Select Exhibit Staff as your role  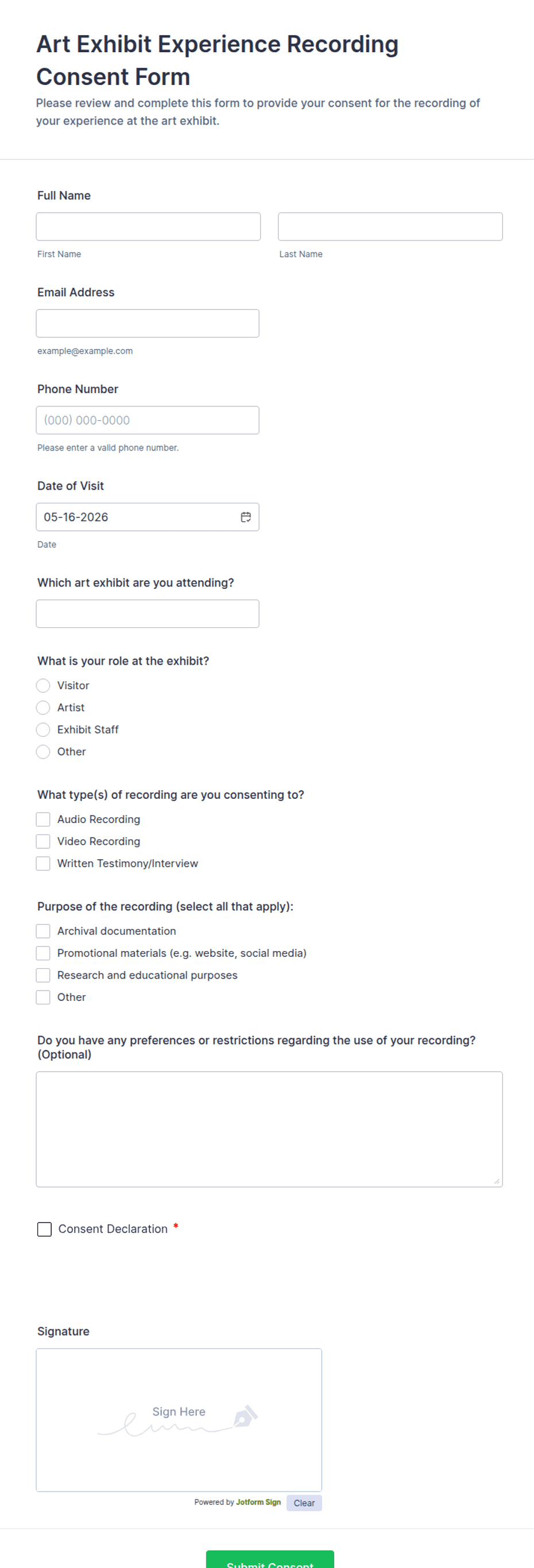point(43,729)
